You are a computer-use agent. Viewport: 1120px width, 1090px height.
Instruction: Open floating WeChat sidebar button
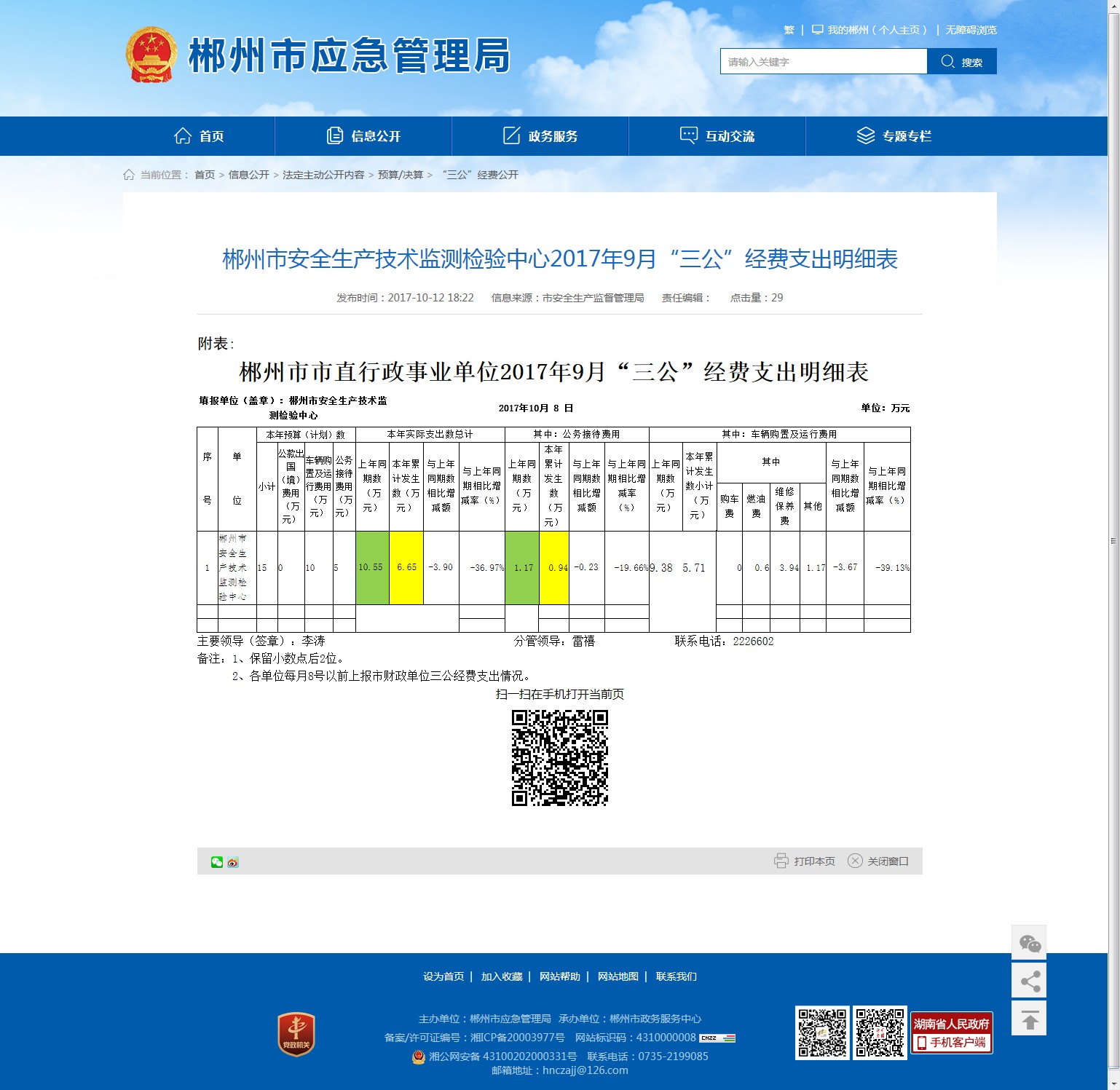click(x=1029, y=943)
